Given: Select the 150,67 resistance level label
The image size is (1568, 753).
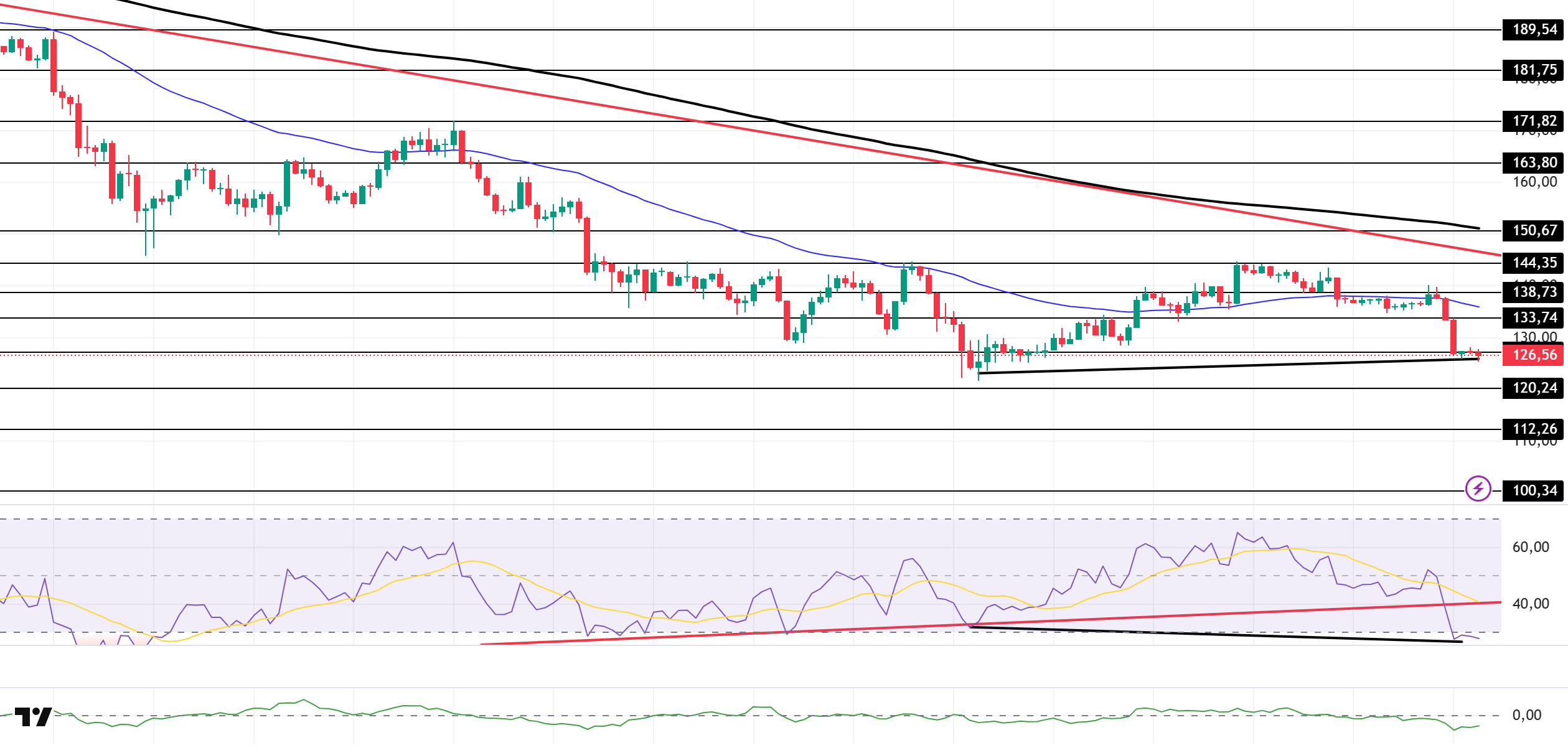Looking at the screenshot, I should (1534, 230).
